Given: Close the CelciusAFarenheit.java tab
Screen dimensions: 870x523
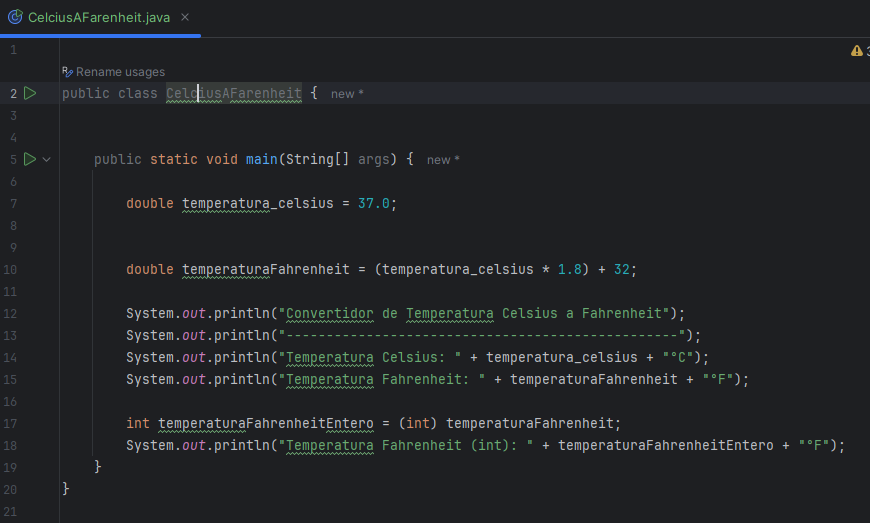Looking at the screenshot, I should click(186, 18).
